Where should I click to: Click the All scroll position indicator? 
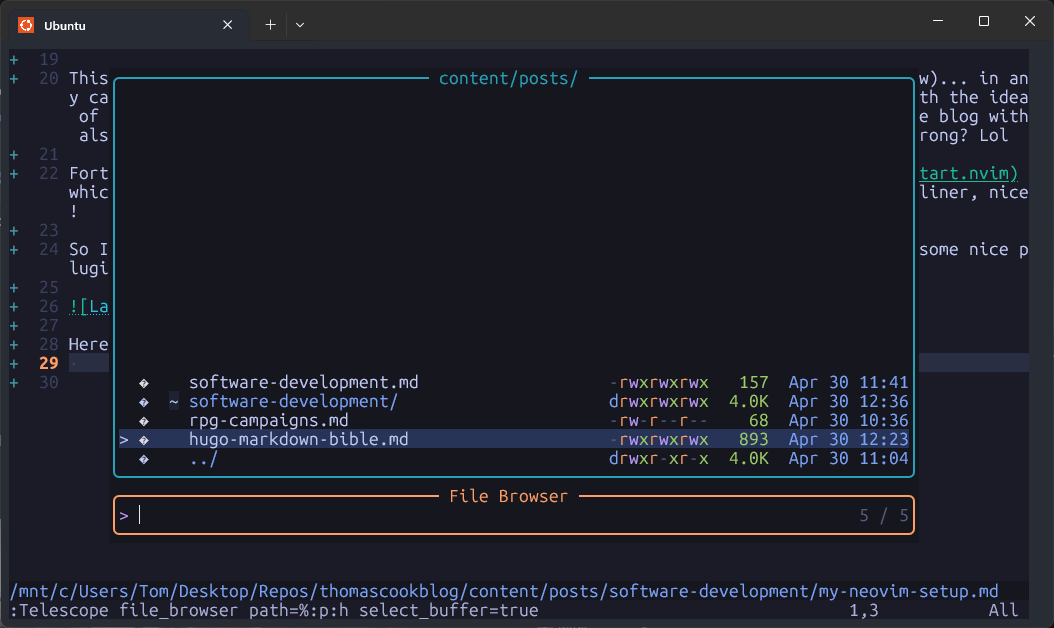[x=1003, y=611]
